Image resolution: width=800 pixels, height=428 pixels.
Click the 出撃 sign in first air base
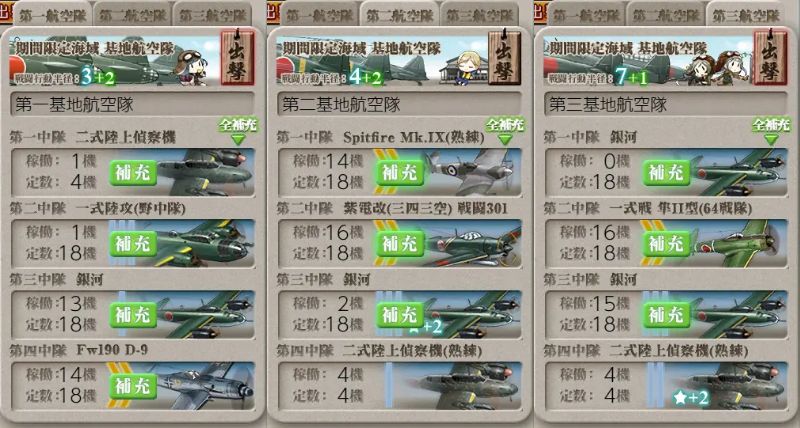coord(237,58)
